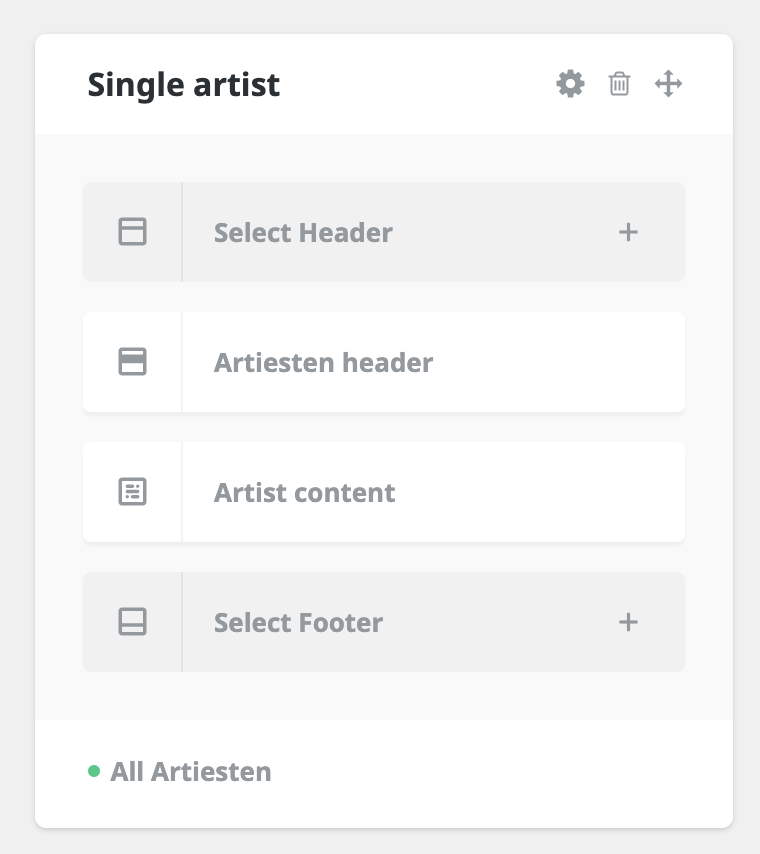Image resolution: width=760 pixels, height=854 pixels.
Task: Open the Select Footer slot label
Action: pos(298,623)
